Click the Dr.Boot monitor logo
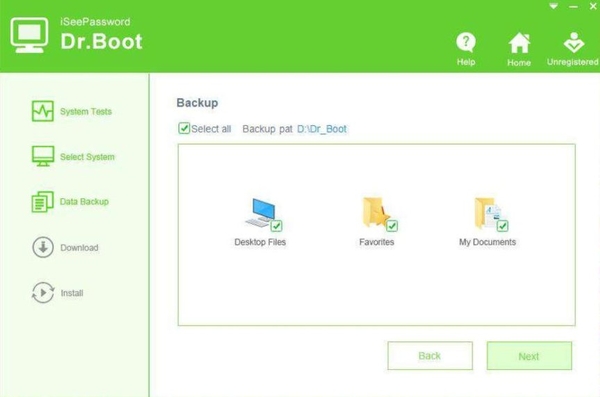The width and height of the screenshot is (600, 397). pos(29,35)
